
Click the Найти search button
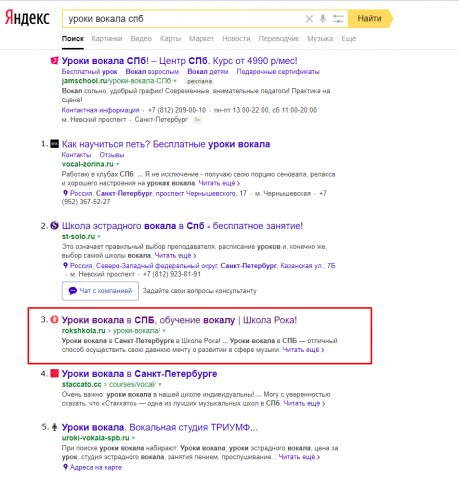coord(370,18)
